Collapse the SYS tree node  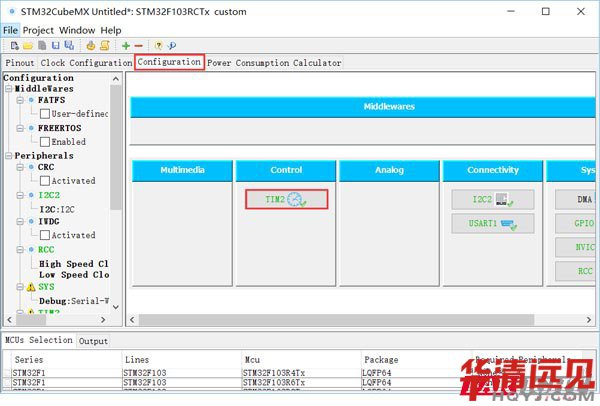pos(20,287)
